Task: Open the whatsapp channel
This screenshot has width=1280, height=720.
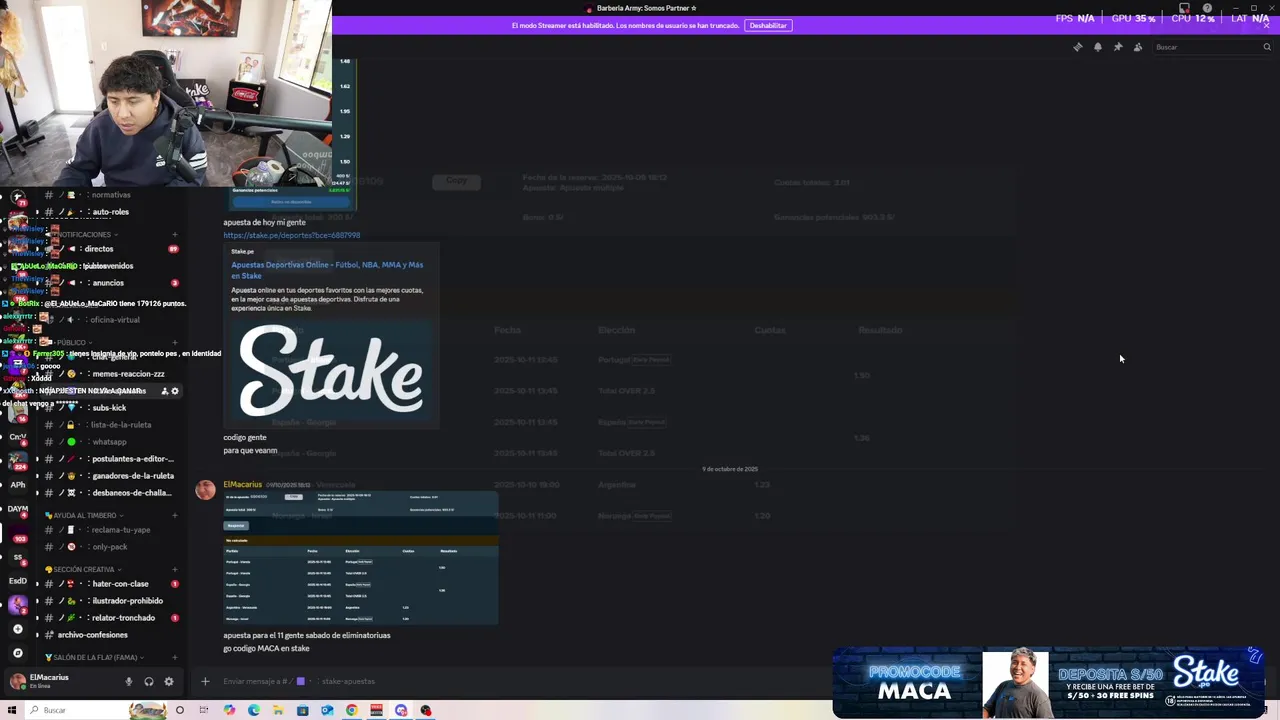Action: [x=109, y=442]
